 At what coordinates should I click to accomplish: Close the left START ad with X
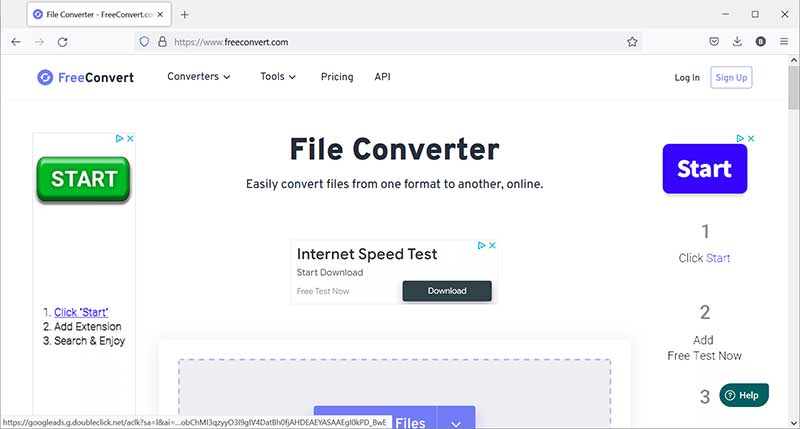coord(130,138)
